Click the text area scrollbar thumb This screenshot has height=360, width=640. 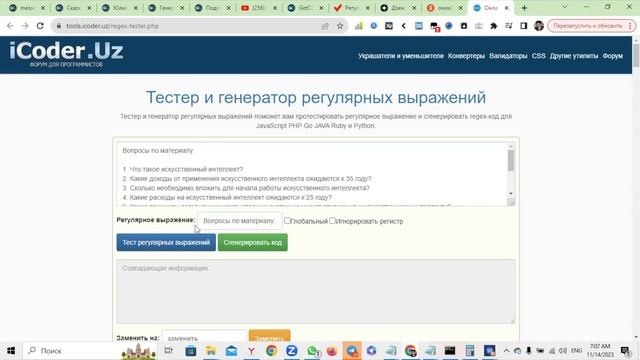click(x=511, y=161)
